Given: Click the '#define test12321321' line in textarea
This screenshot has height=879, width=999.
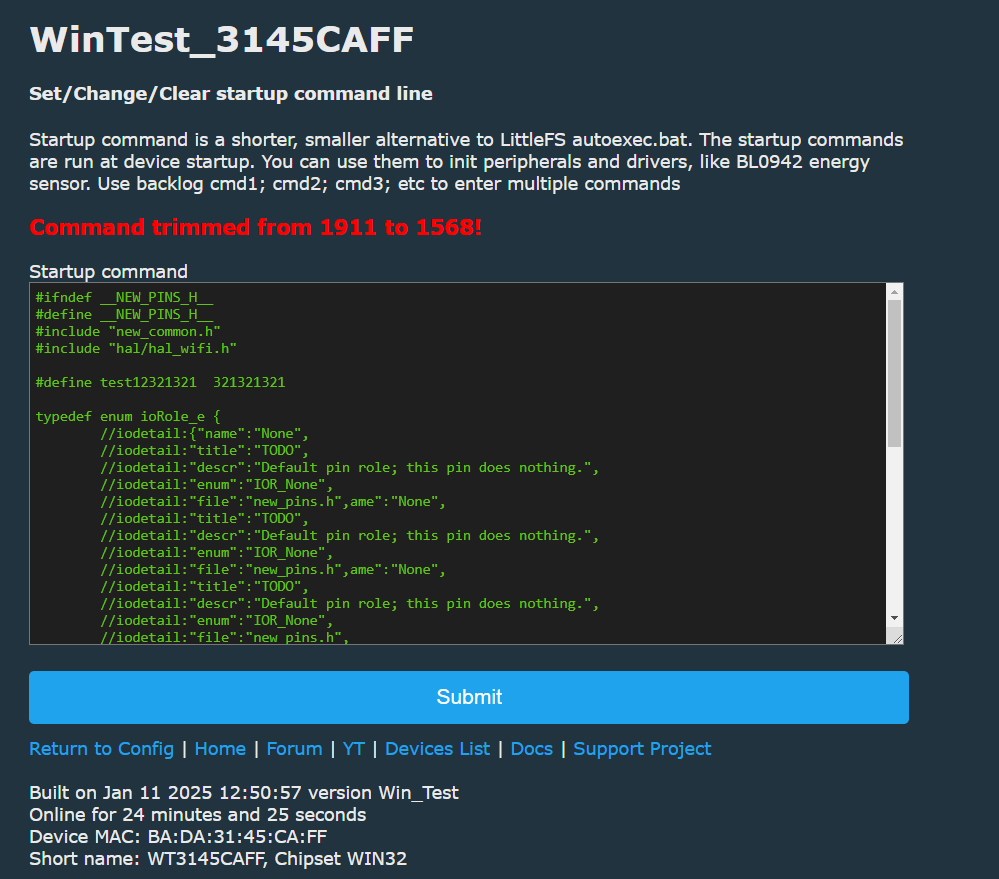Looking at the screenshot, I should click(161, 382).
